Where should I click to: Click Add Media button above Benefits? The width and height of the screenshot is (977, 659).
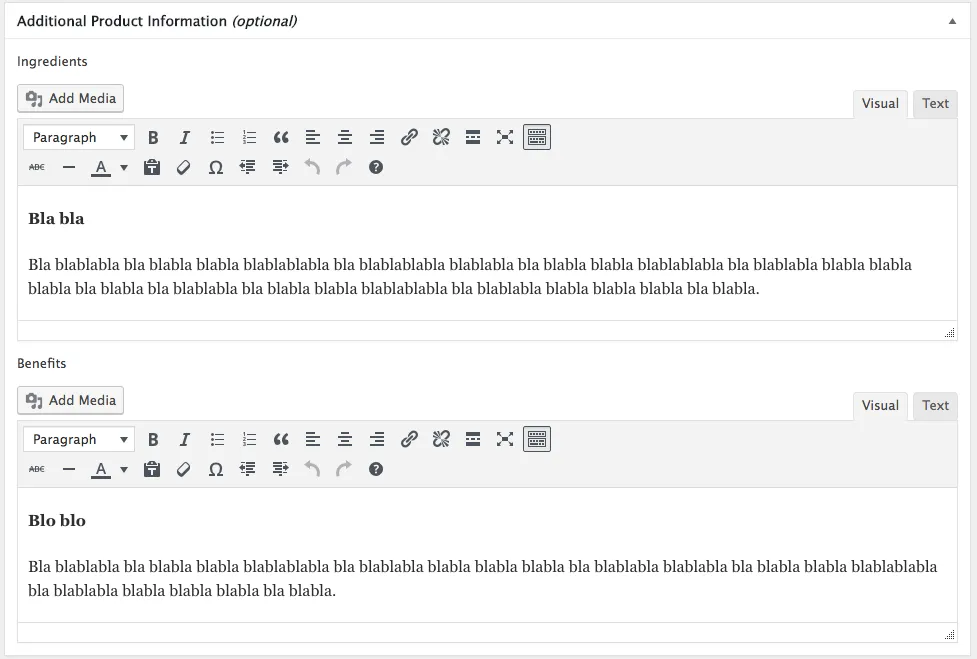(x=71, y=401)
